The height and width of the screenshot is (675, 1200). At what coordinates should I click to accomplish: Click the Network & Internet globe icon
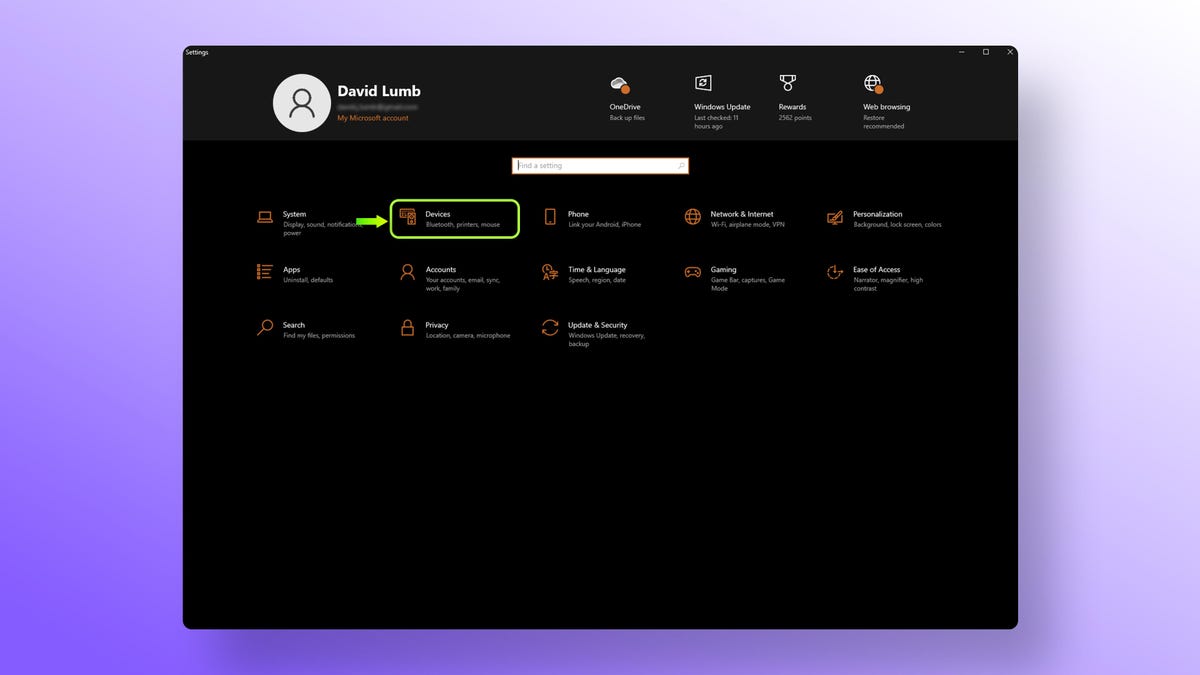[692, 217]
